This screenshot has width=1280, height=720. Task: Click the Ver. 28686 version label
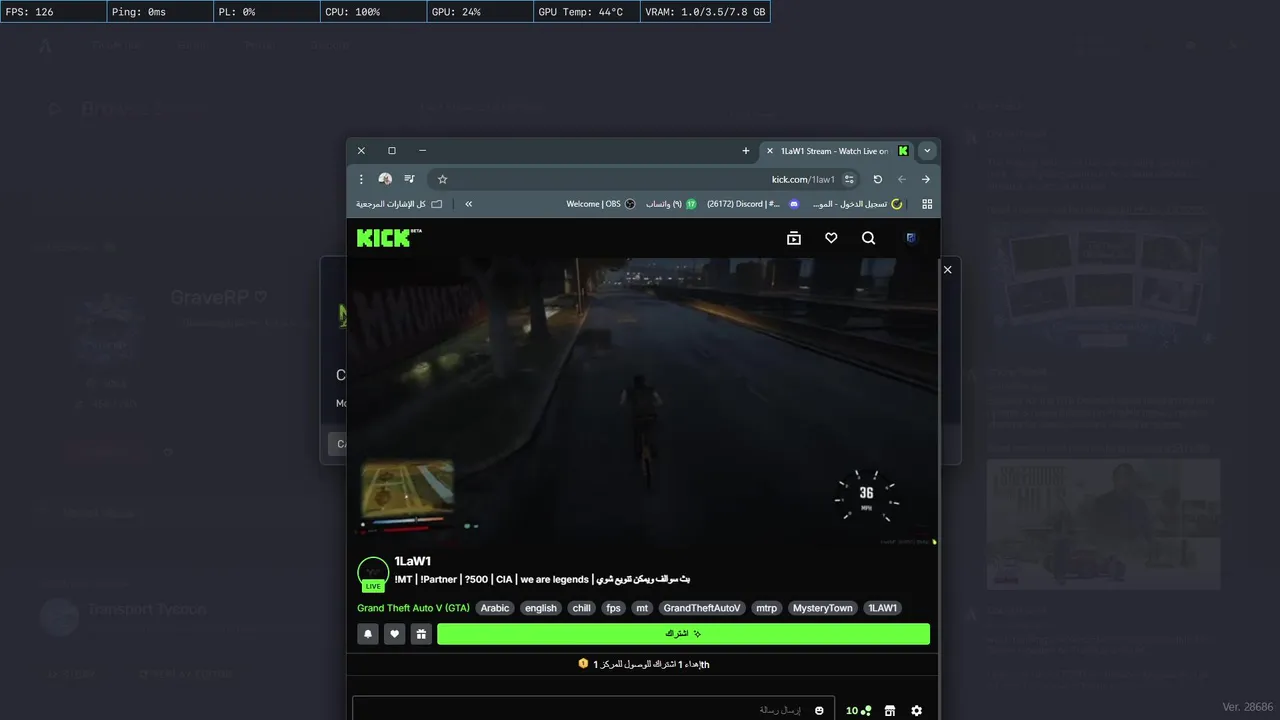1248,707
